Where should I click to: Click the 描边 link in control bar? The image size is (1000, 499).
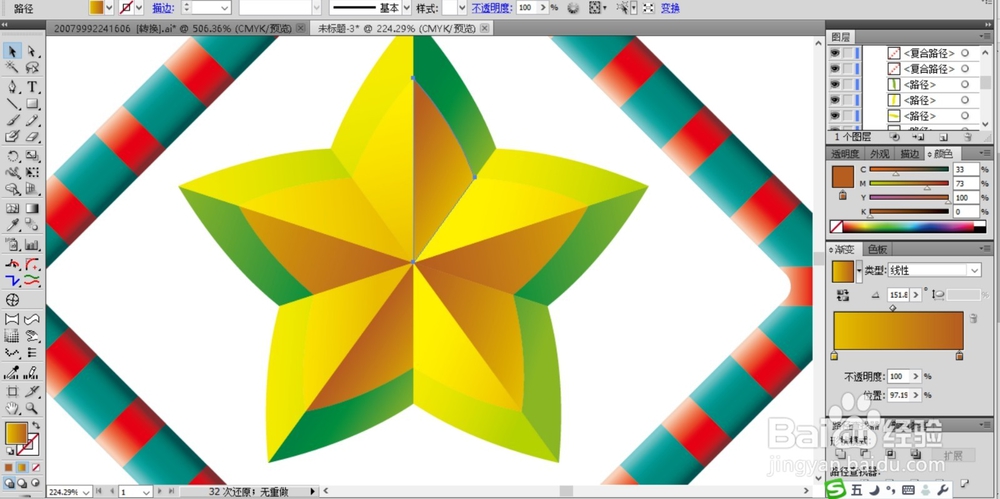point(161,8)
